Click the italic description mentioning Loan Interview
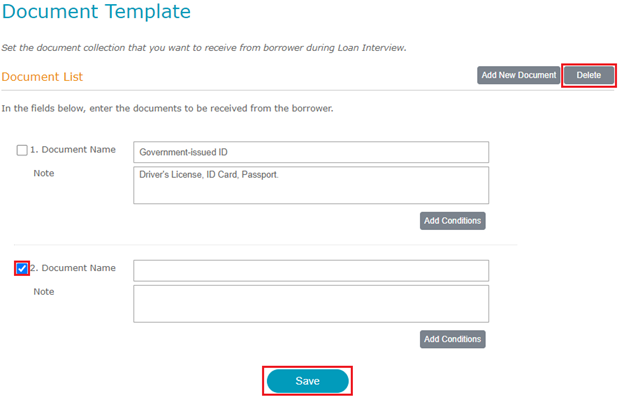Image resolution: width=624 pixels, height=402 pixels. [204, 47]
